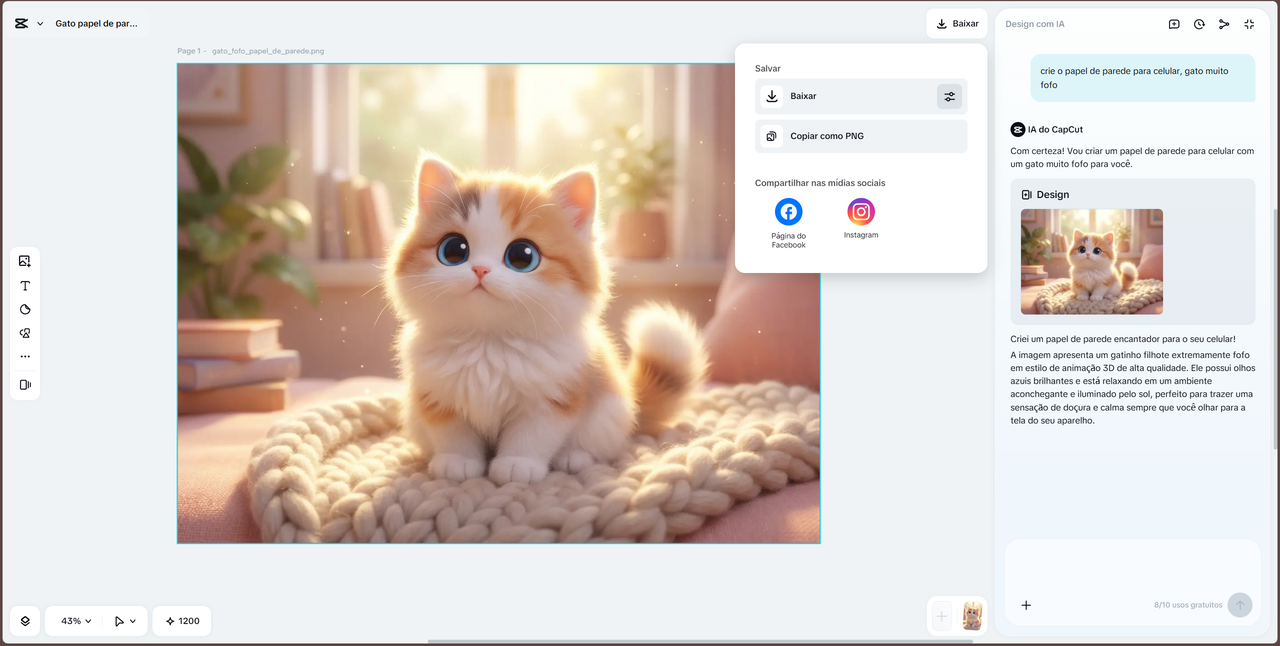Collapse the Design com IA panel
This screenshot has width=1280, height=646.
pos(1249,24)
